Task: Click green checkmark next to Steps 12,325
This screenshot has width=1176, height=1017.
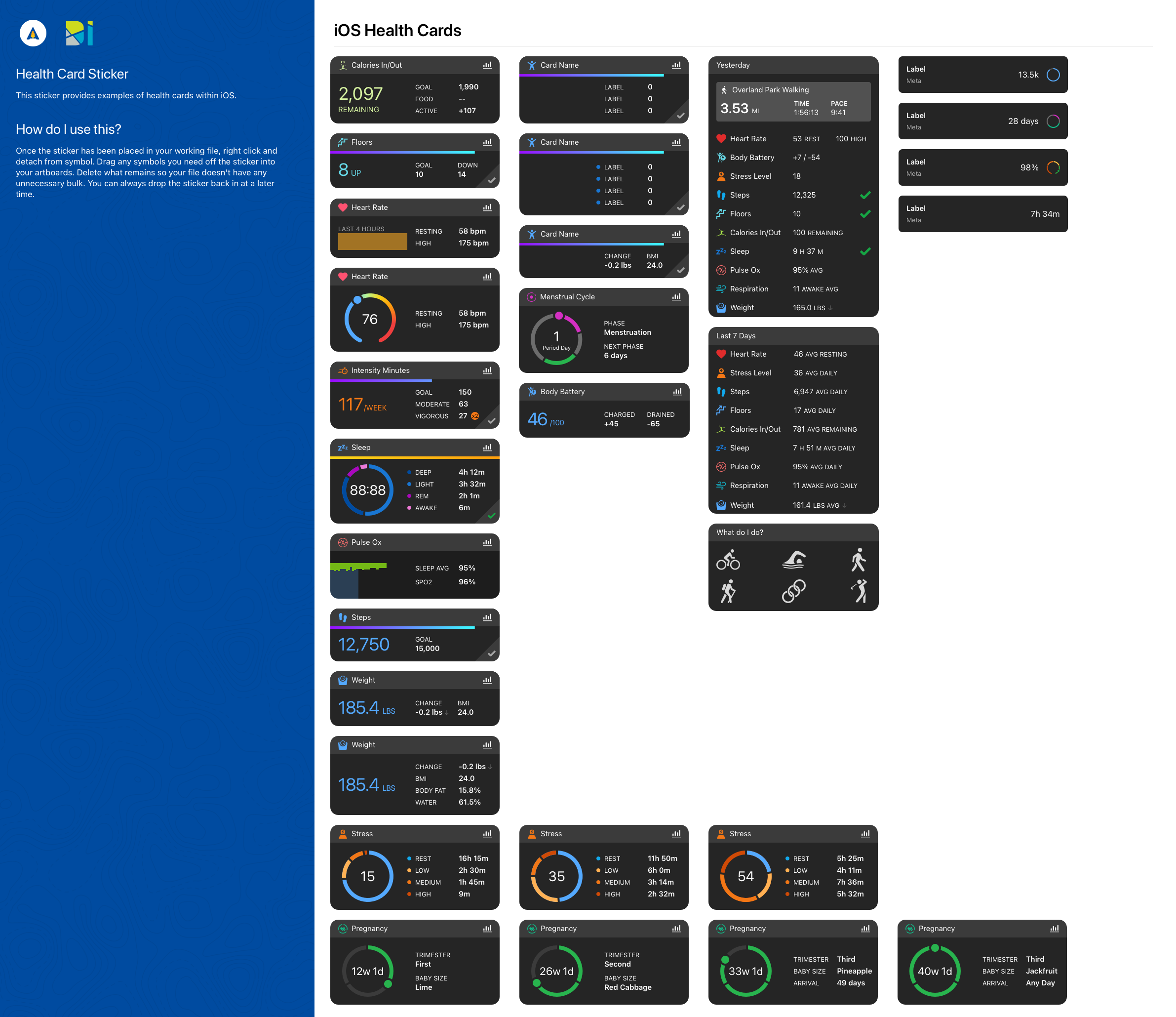Action: (865, 195)
